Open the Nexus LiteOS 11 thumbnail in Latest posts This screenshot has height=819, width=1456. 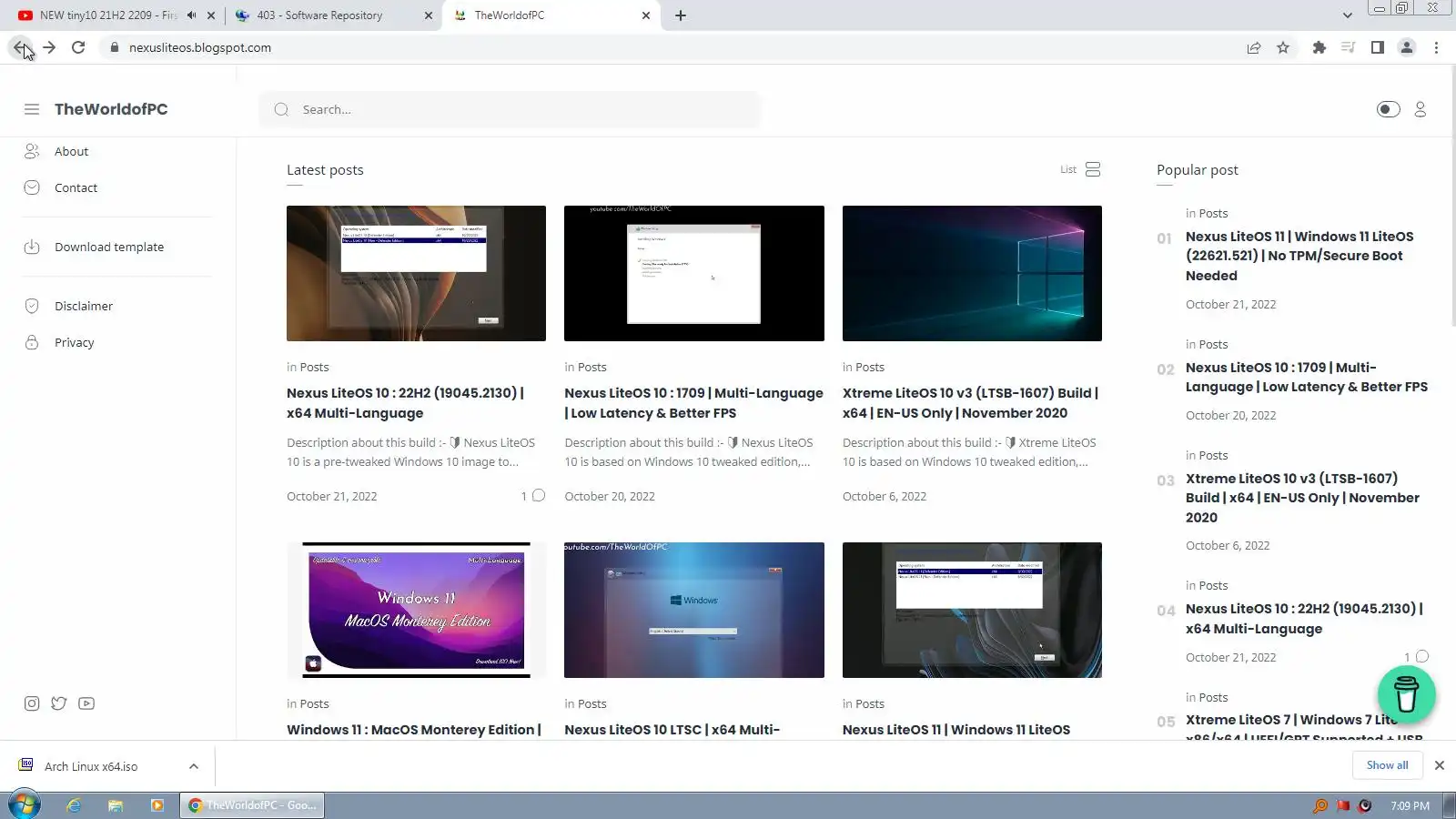tap(972, 610)
